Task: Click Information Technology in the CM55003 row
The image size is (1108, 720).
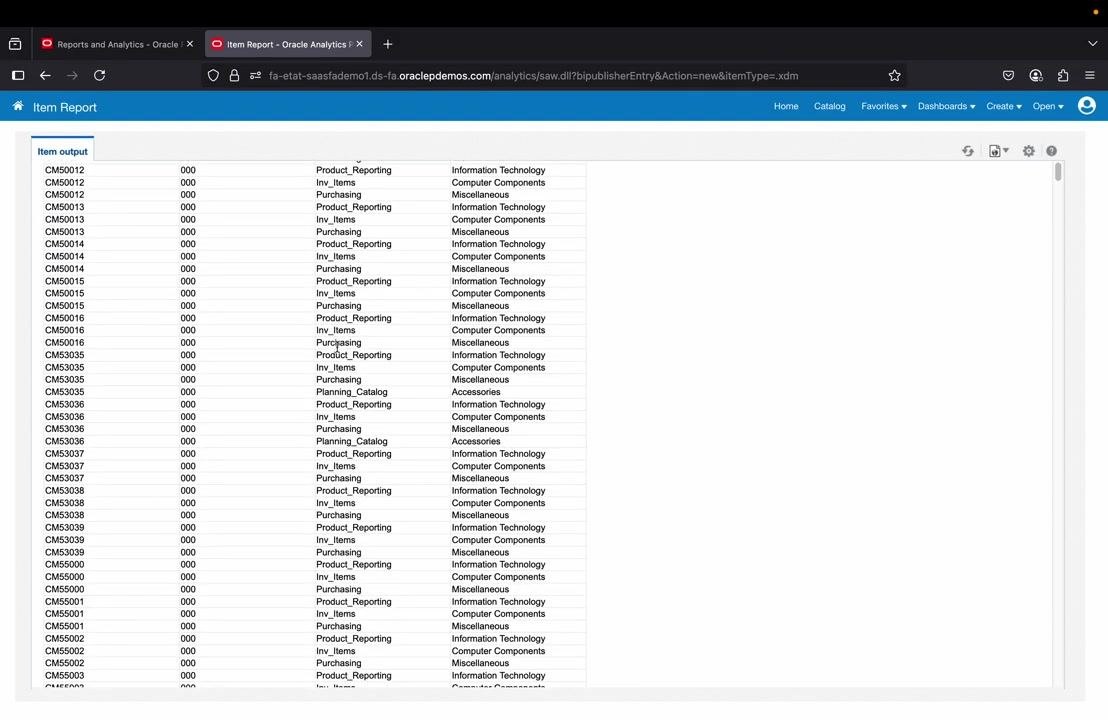Action: tap(498, 675)
